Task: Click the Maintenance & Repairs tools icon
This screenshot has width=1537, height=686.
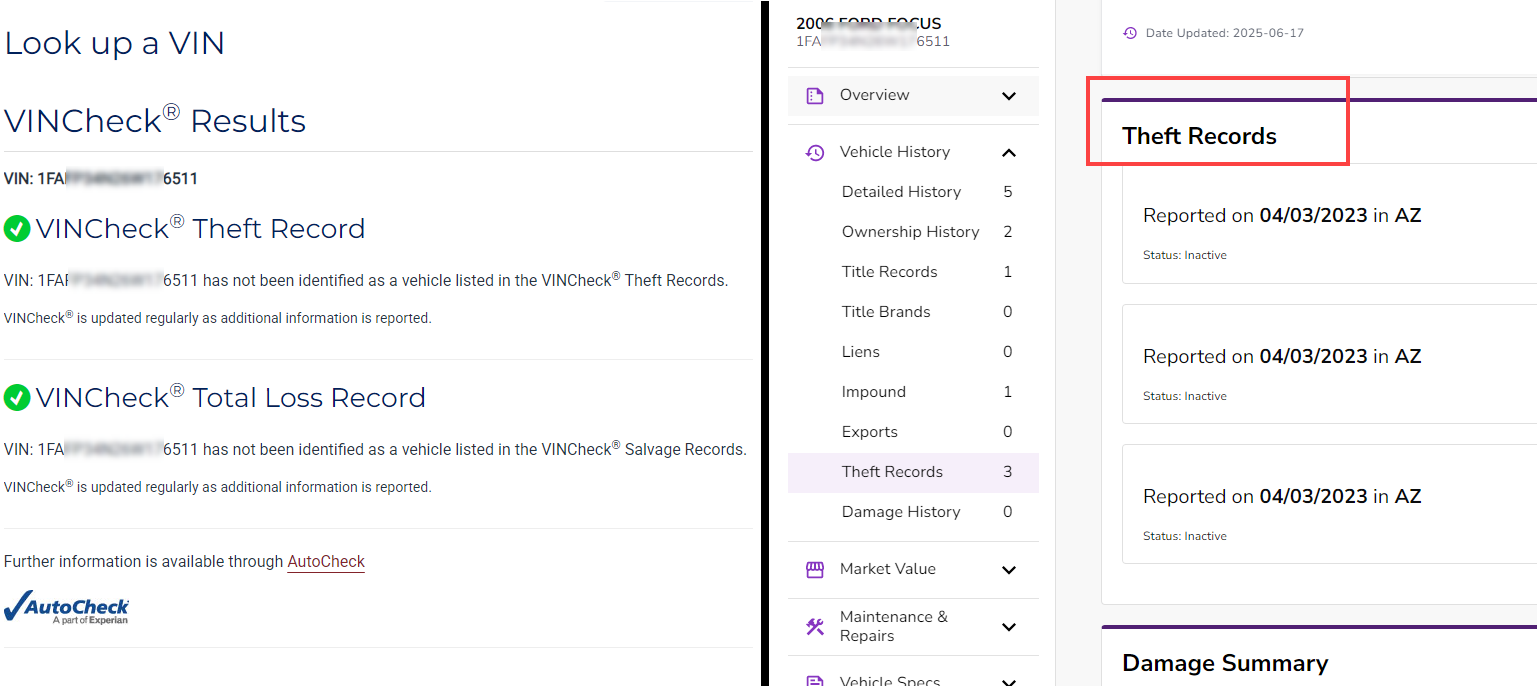Action: point(815,627)
